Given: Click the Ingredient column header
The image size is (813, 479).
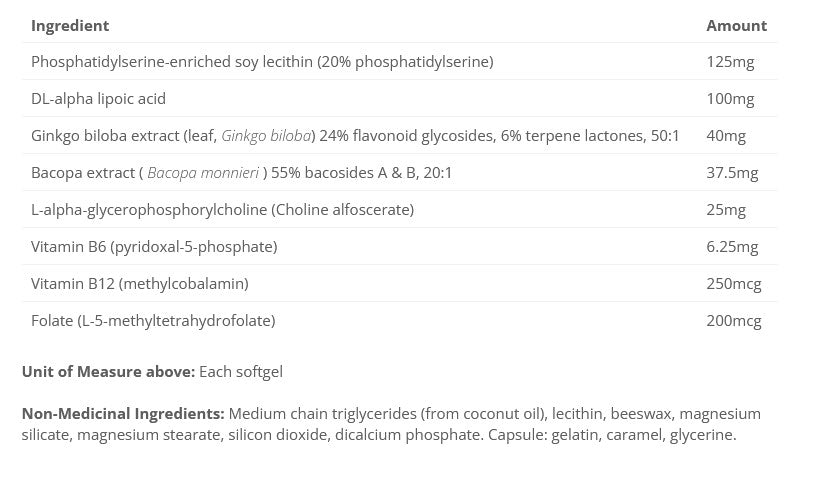Looking at the screenshot, I should click(70, 25).
